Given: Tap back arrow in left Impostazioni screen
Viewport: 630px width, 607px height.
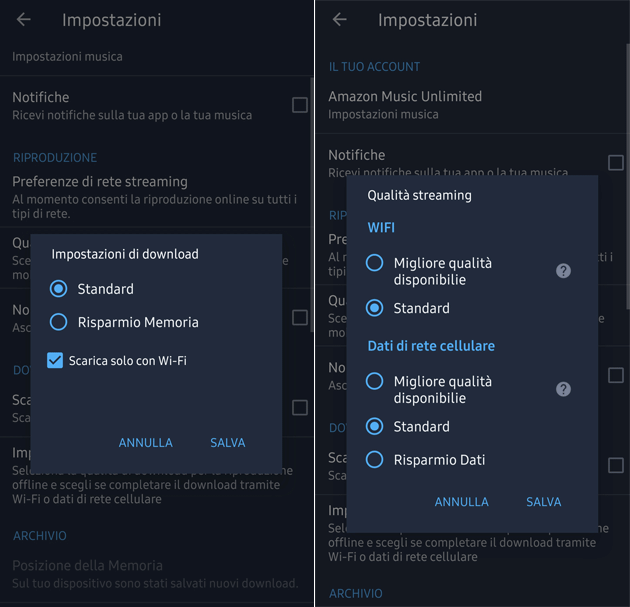Looking at the screenshot, I should (24, 20).
